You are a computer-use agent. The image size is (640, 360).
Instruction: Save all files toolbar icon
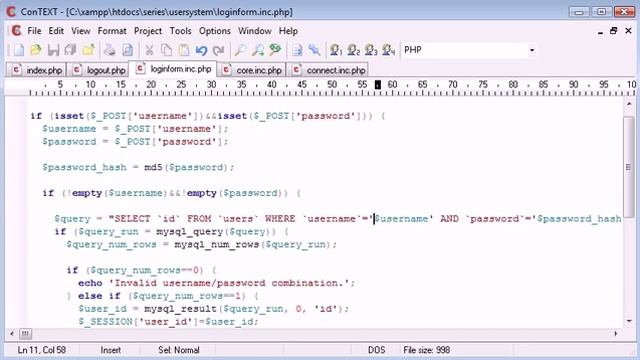click(x=71, y=50)
